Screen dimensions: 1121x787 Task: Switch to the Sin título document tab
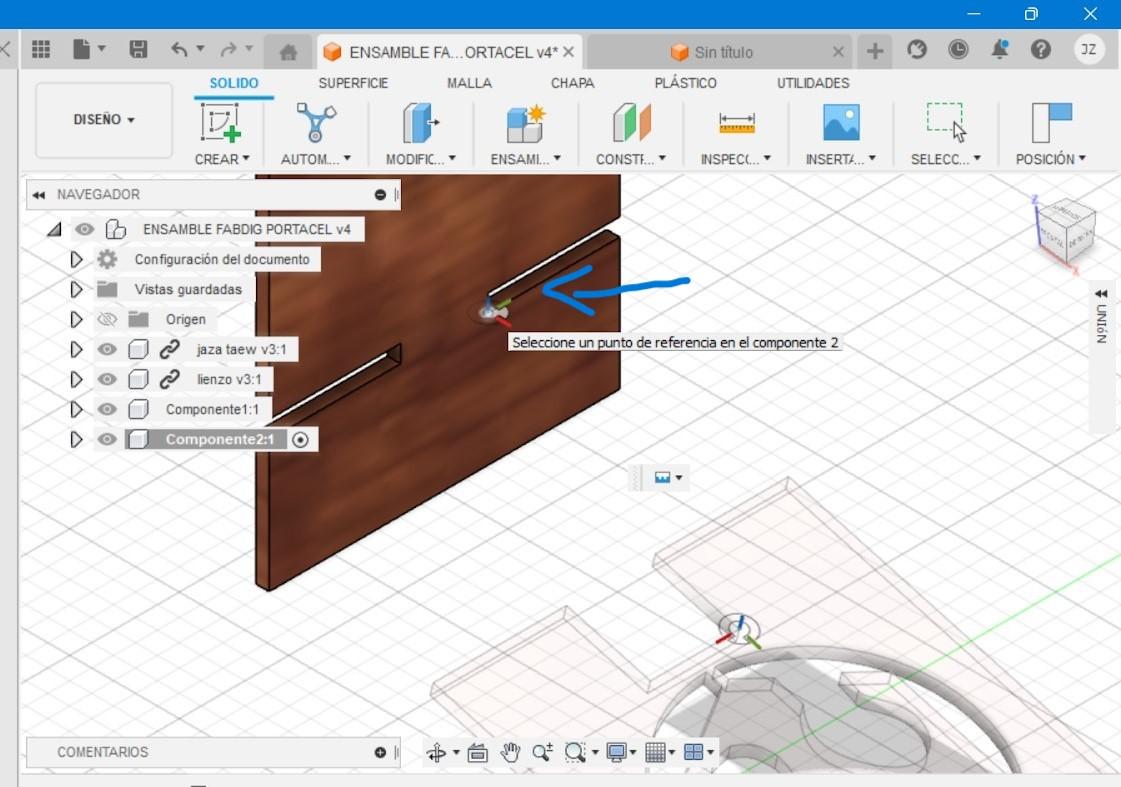pyautogui.click(x=719, y=52)
